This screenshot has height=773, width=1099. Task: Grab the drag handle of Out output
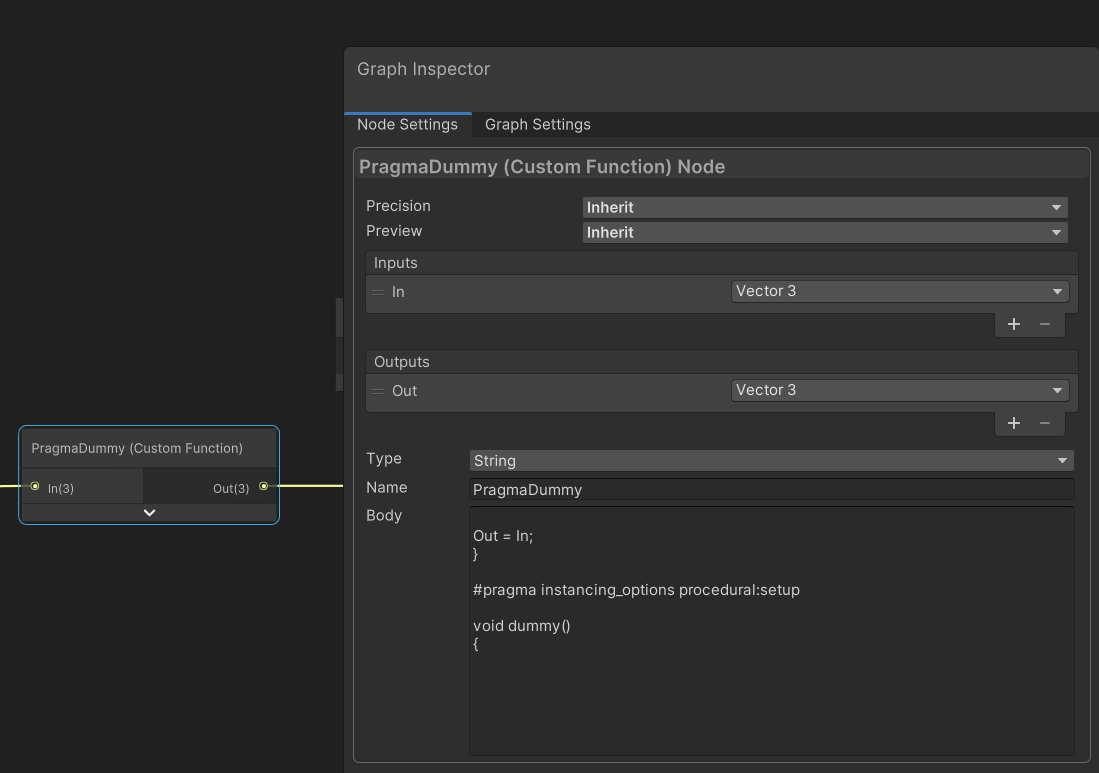click(x=378, y=391)
